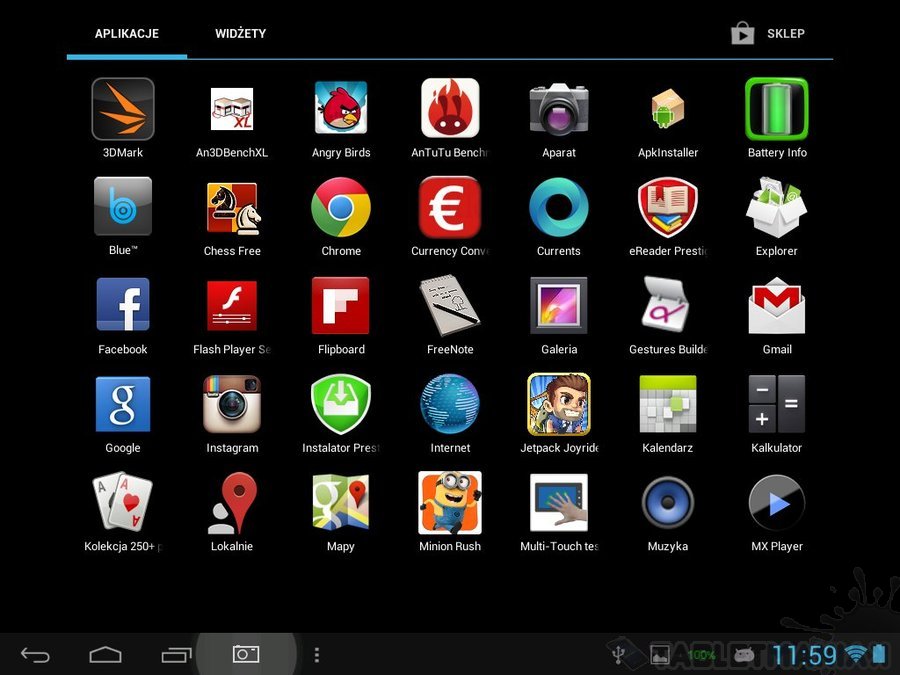Launch AnTuTu Benchmark app
The width and height of the screenshot is (900, 675).
pos(450,108)
